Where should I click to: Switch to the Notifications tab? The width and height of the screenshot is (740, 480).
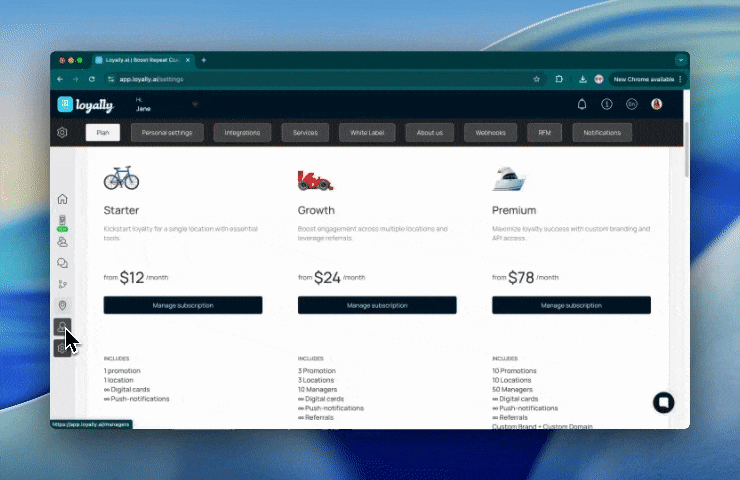[x=602, y=133]
